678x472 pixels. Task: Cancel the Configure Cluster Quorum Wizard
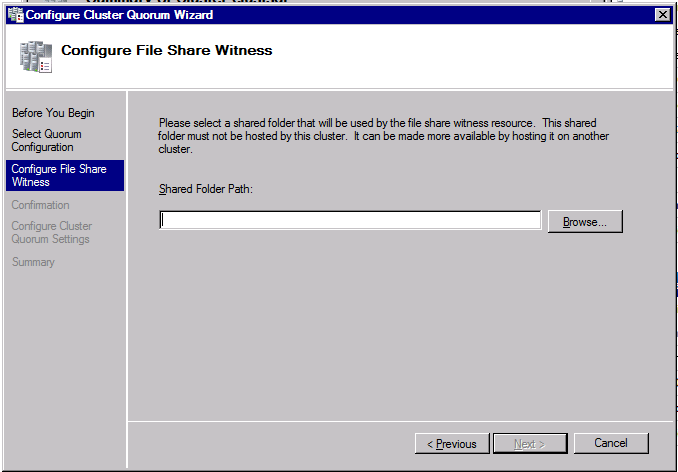pyautogui.click(x=611, y=443)
